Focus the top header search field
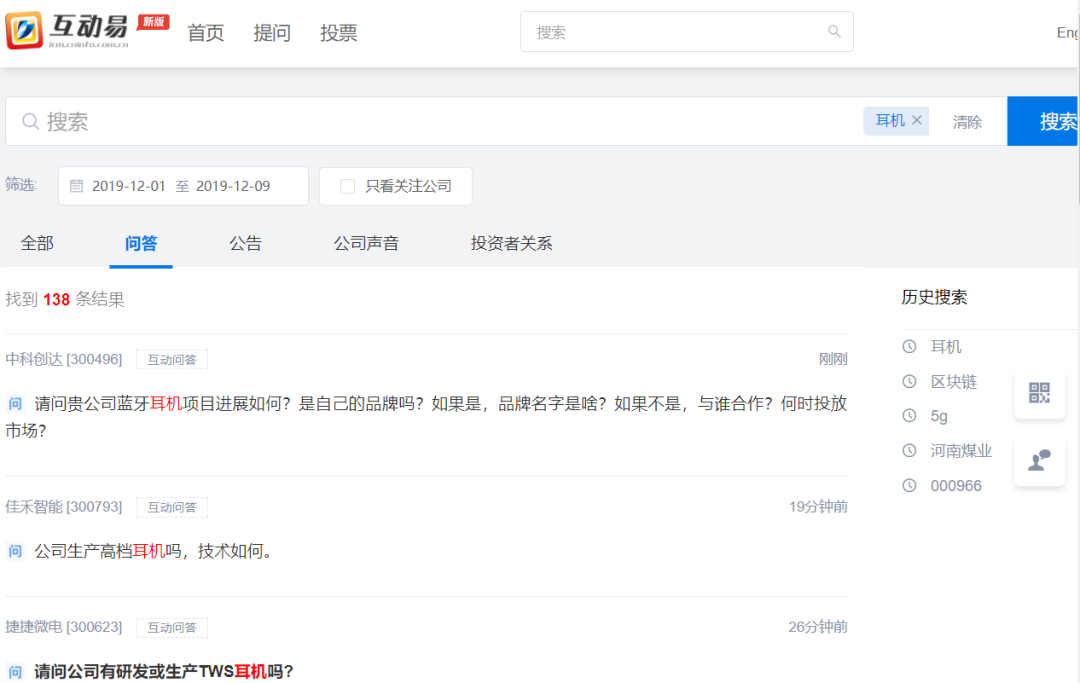Screen dimensions: 1080x683 [x=687, y=32]
